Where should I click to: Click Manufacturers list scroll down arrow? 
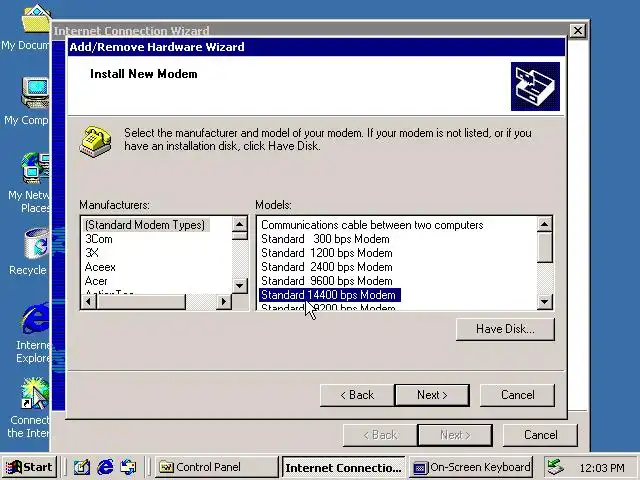[240, 285]
